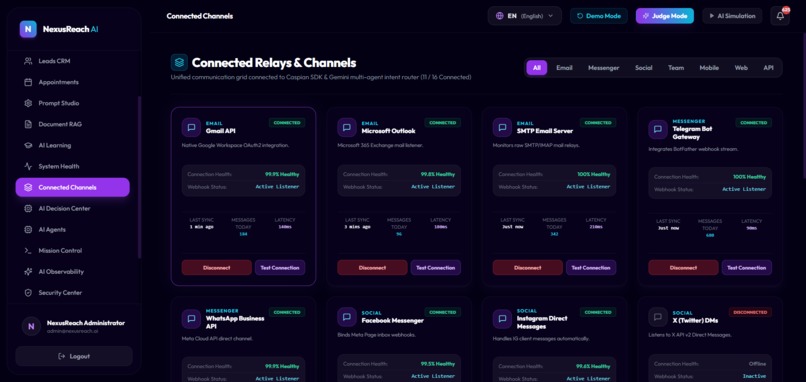
Task: Disconnect SMTP Email Server
Action: click(527, 268)
